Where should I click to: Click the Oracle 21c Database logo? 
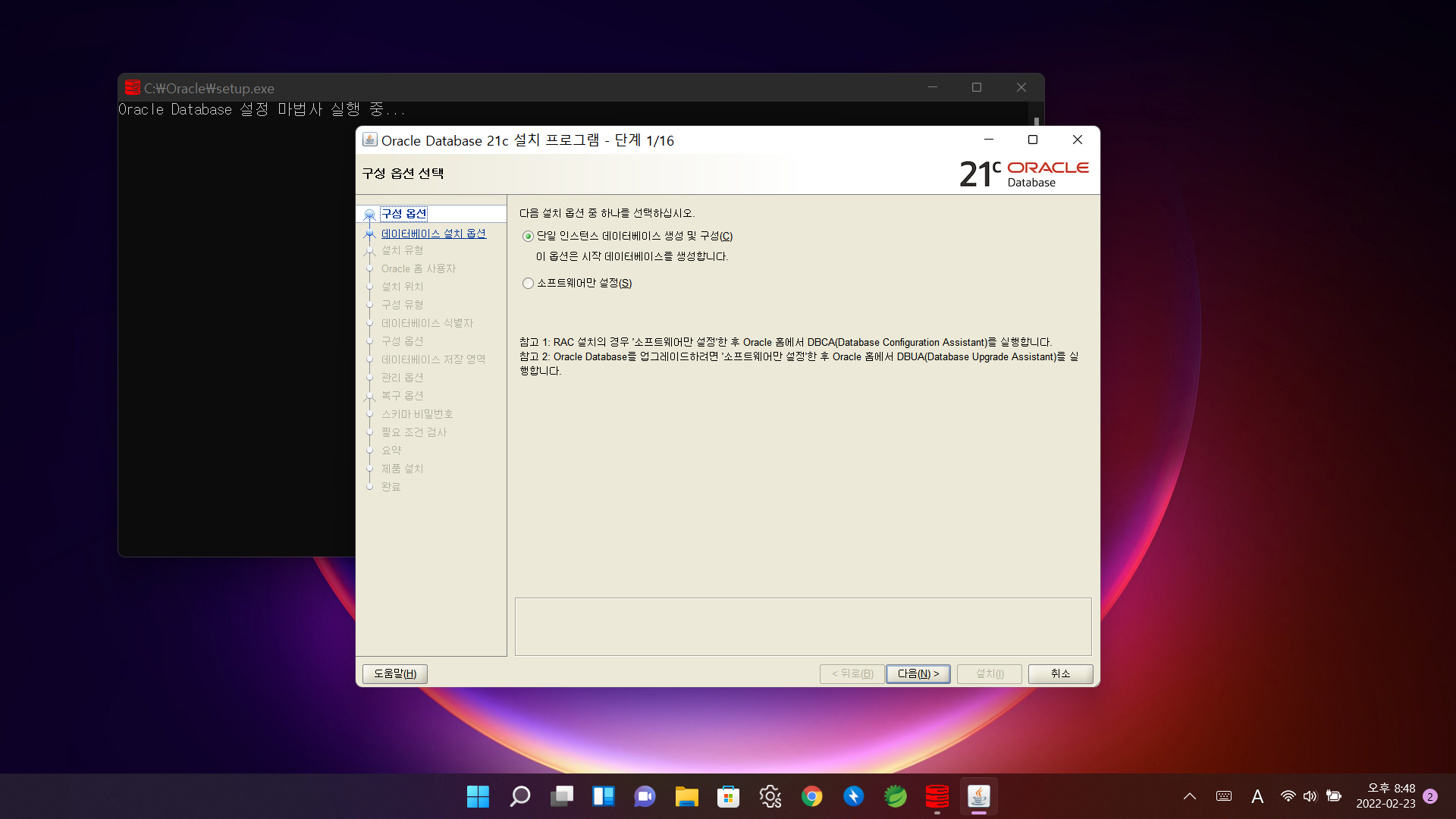[1023, 174]
